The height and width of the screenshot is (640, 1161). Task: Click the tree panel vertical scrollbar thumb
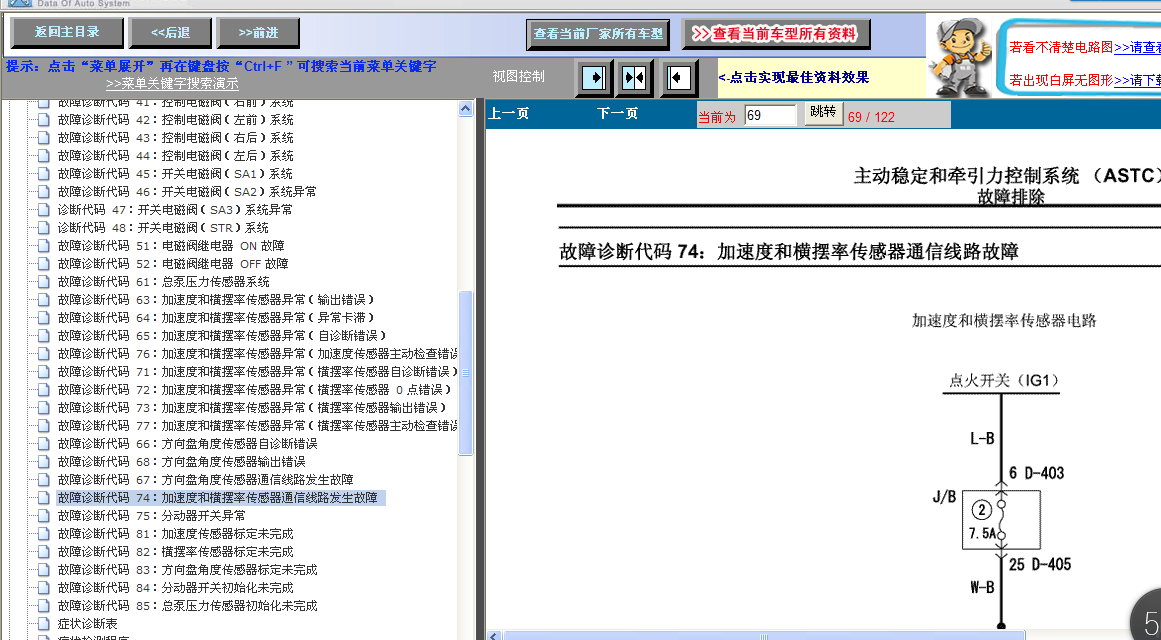point(466,373)
